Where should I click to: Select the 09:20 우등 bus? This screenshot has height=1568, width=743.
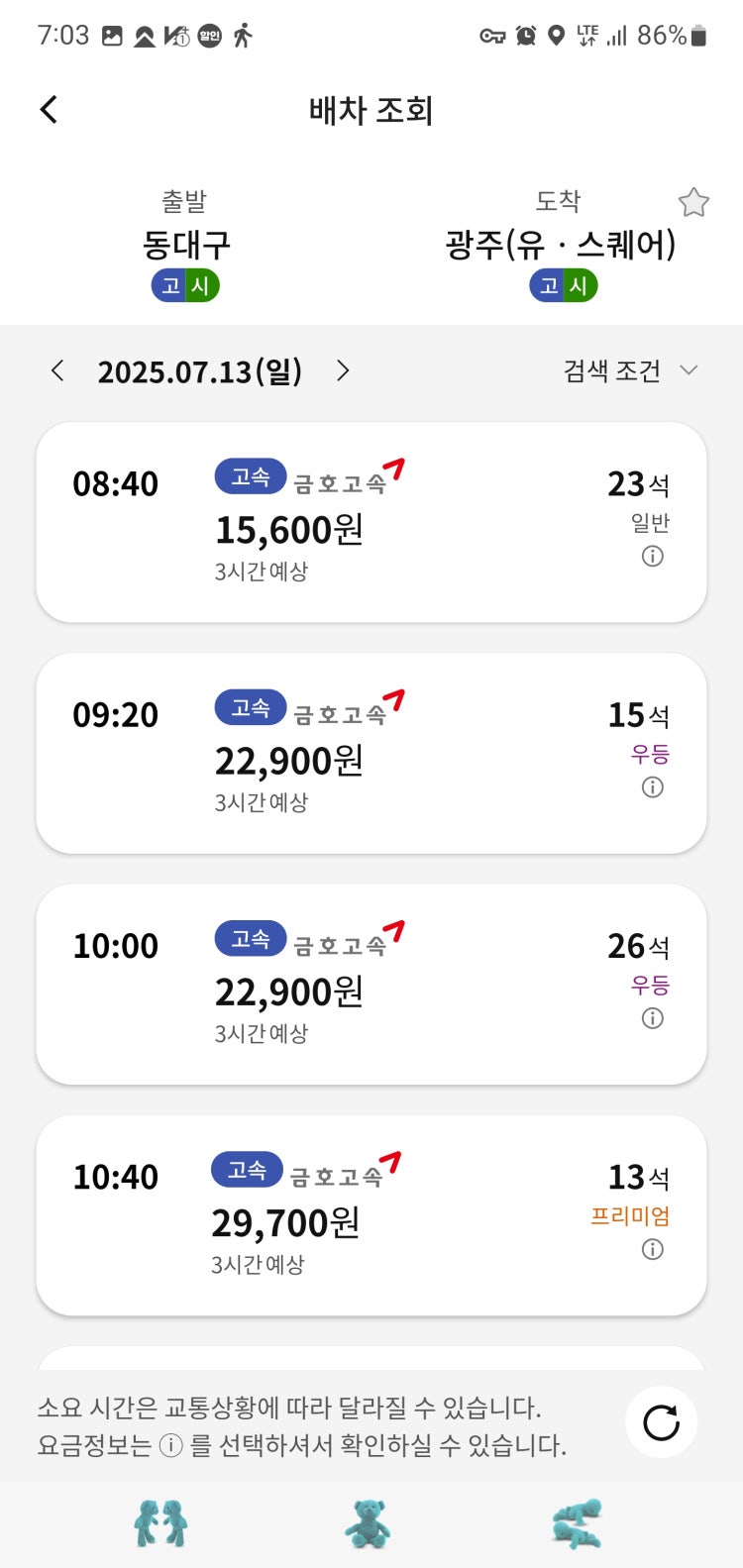coord(371,753)
